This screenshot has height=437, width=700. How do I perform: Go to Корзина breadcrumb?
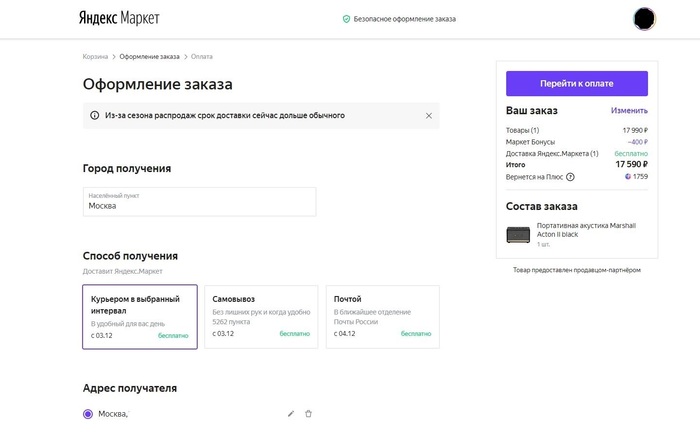[95, 57]
